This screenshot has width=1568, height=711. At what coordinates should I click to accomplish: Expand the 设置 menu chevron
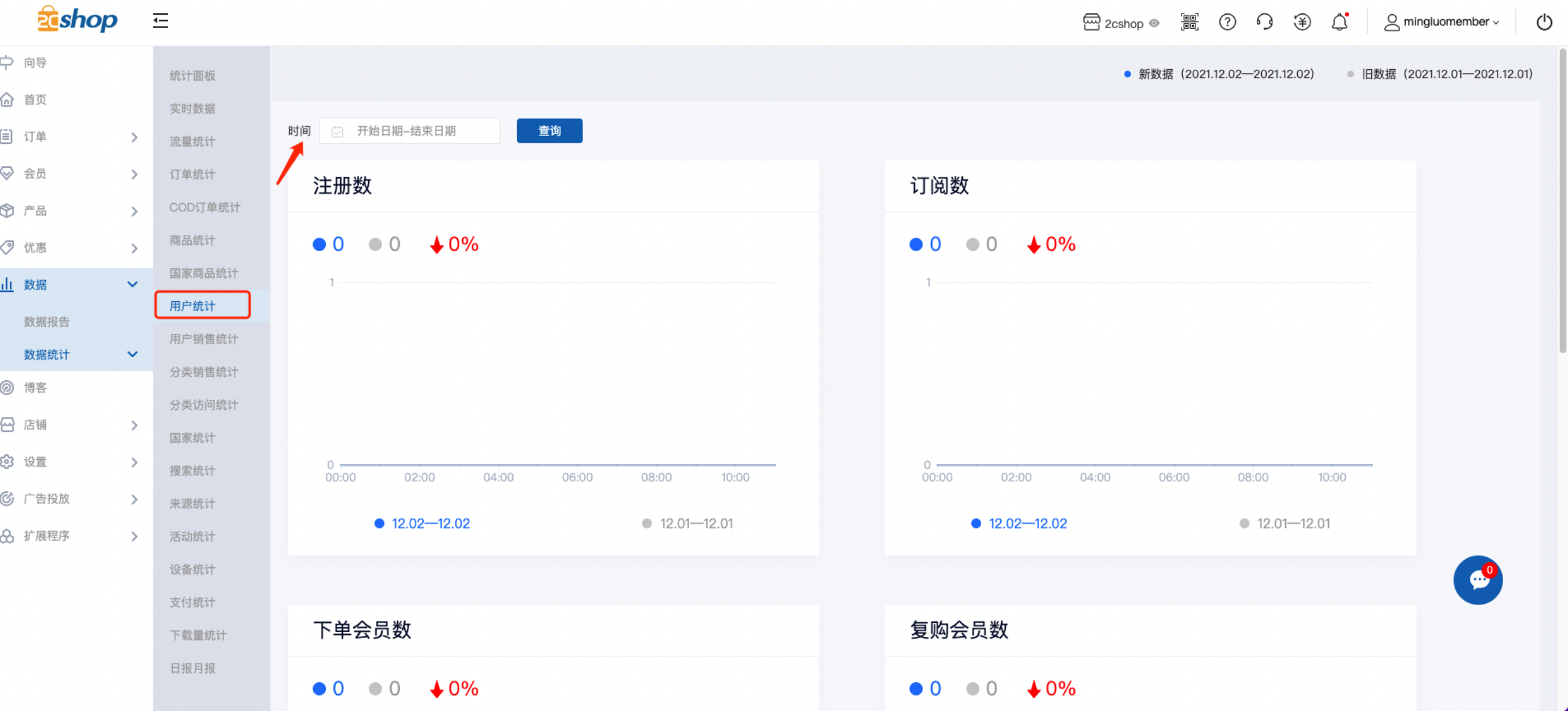[x=134, y=462]
